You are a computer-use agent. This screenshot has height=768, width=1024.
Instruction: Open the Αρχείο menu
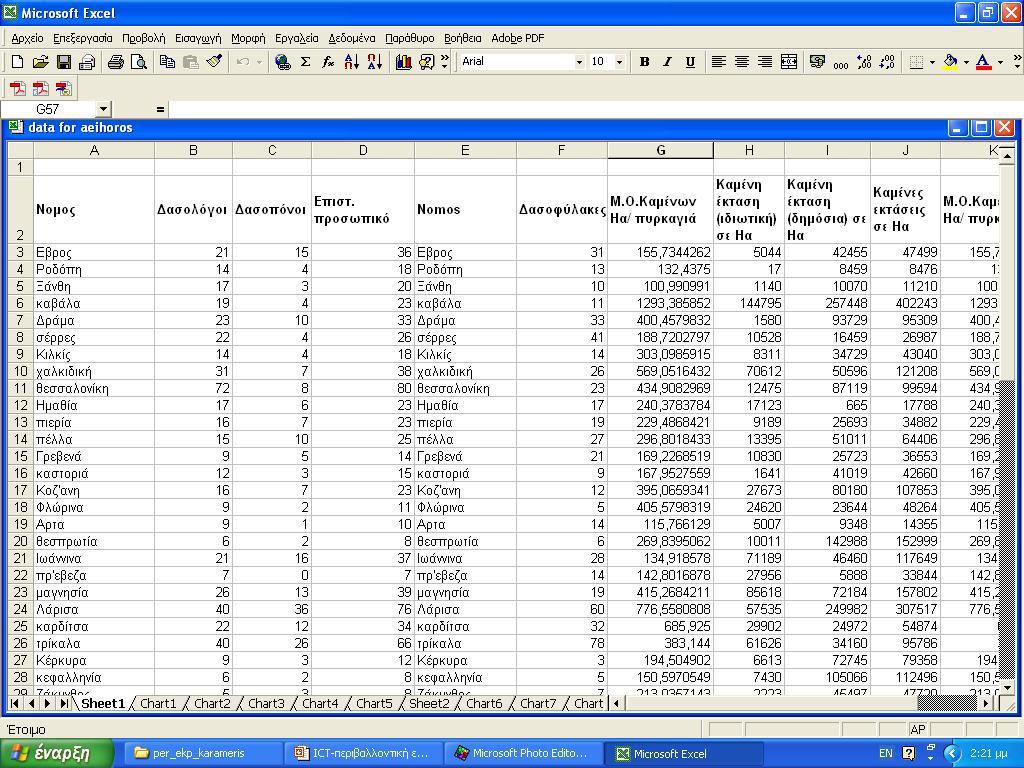coord(27,38)
